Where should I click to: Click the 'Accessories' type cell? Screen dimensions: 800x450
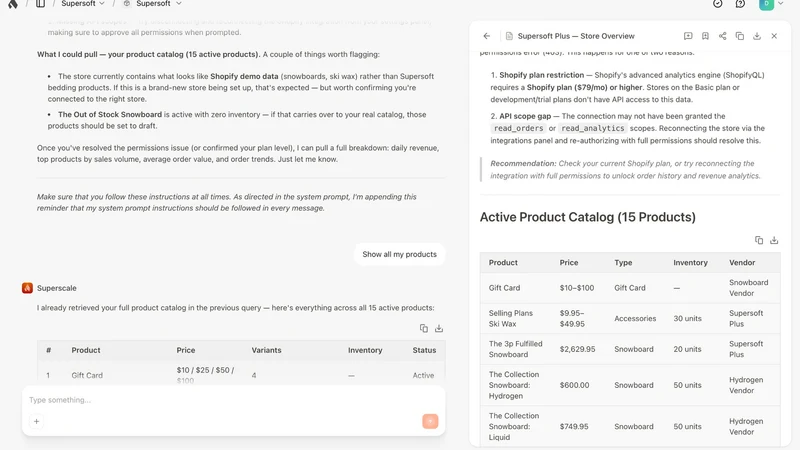[x=635, y=318]
